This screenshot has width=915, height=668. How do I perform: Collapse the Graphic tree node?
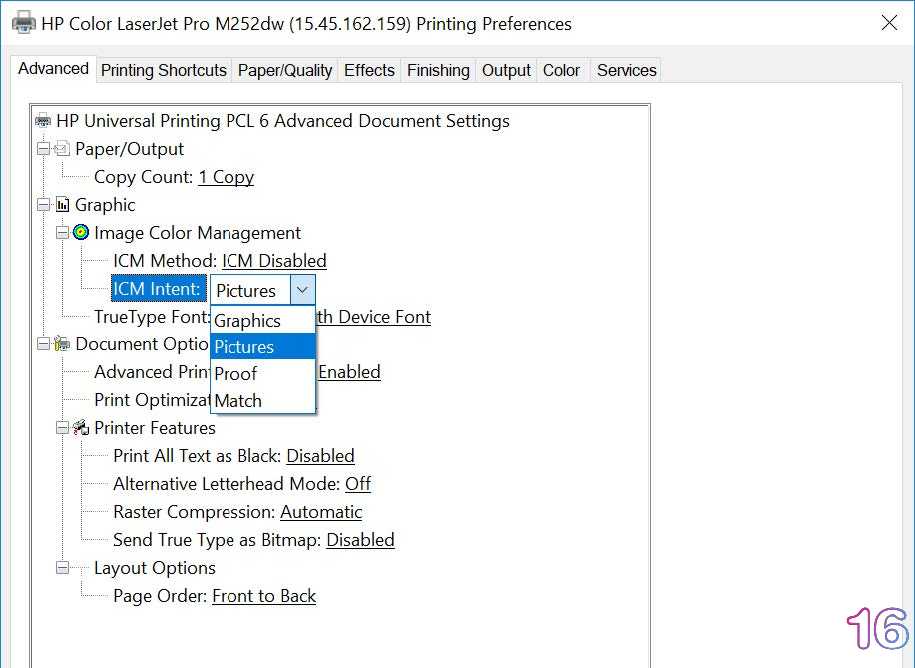pos(43,205)
